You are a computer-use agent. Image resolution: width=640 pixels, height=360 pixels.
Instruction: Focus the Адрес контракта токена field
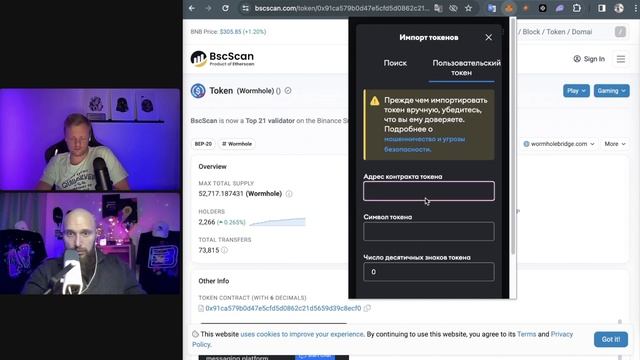429,191
